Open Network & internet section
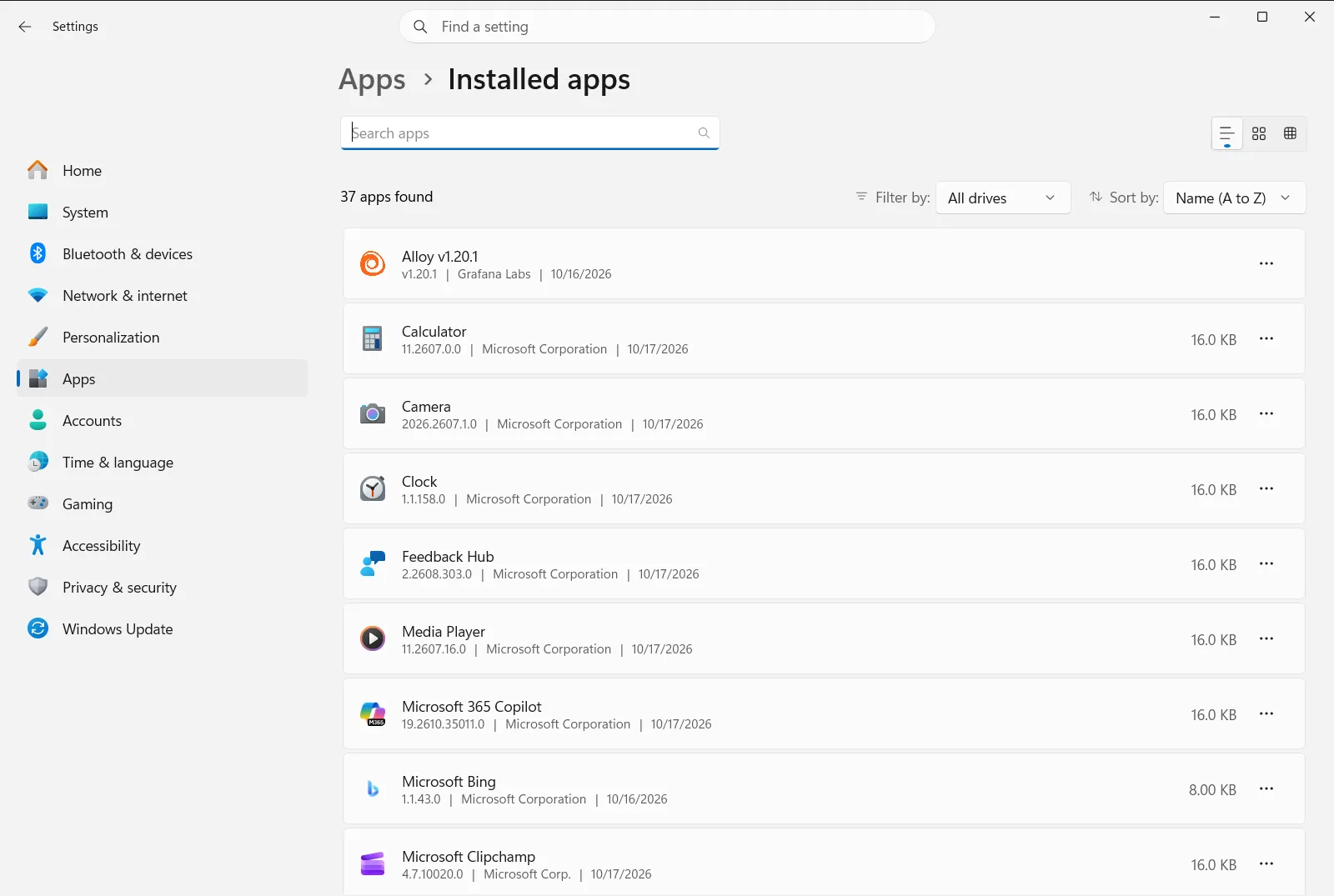Viewport: 1334px width, 896px height. [x=163, y=296]
